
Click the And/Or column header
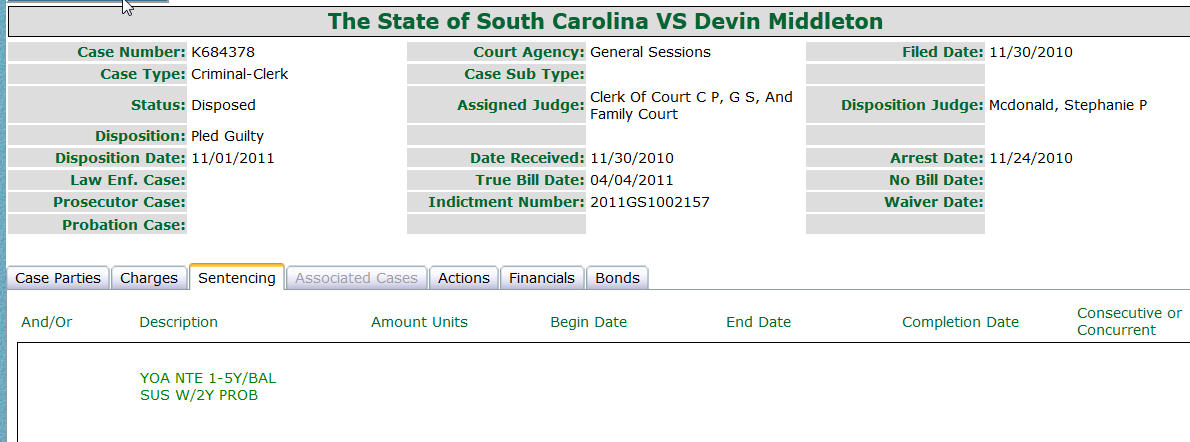coord(46,322)
